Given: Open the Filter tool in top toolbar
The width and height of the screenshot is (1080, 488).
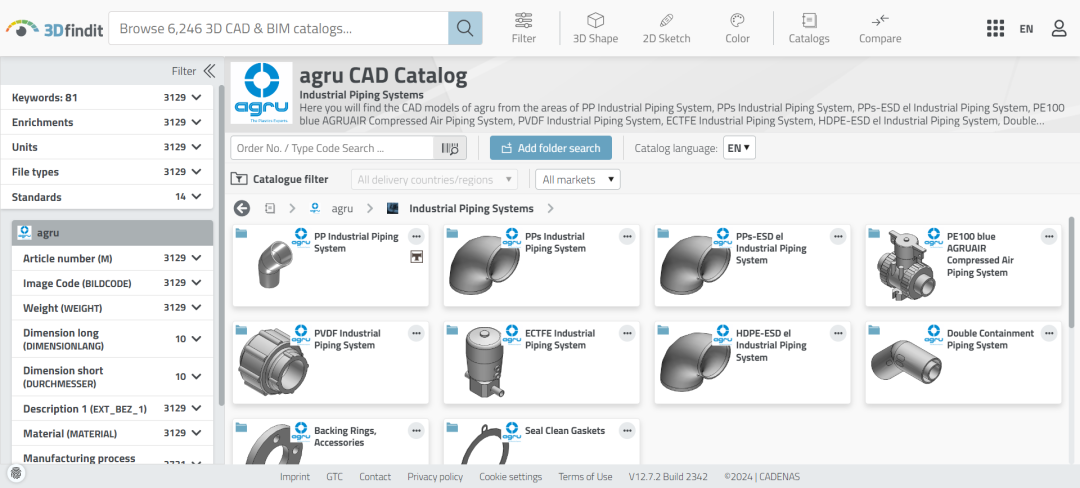Looking at the screenshot, I should (523, 28).
